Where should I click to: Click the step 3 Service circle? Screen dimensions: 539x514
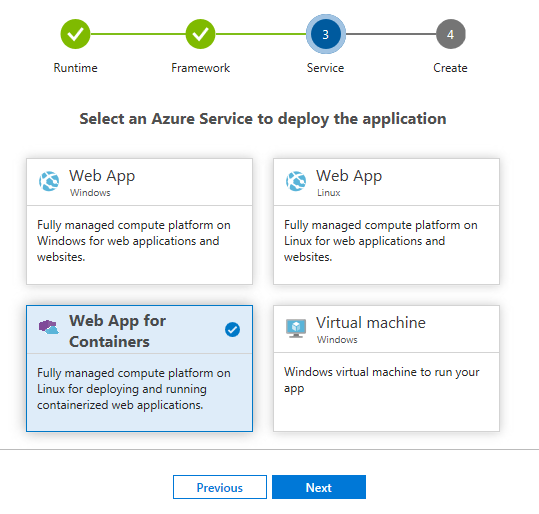[x=326, y=34]
